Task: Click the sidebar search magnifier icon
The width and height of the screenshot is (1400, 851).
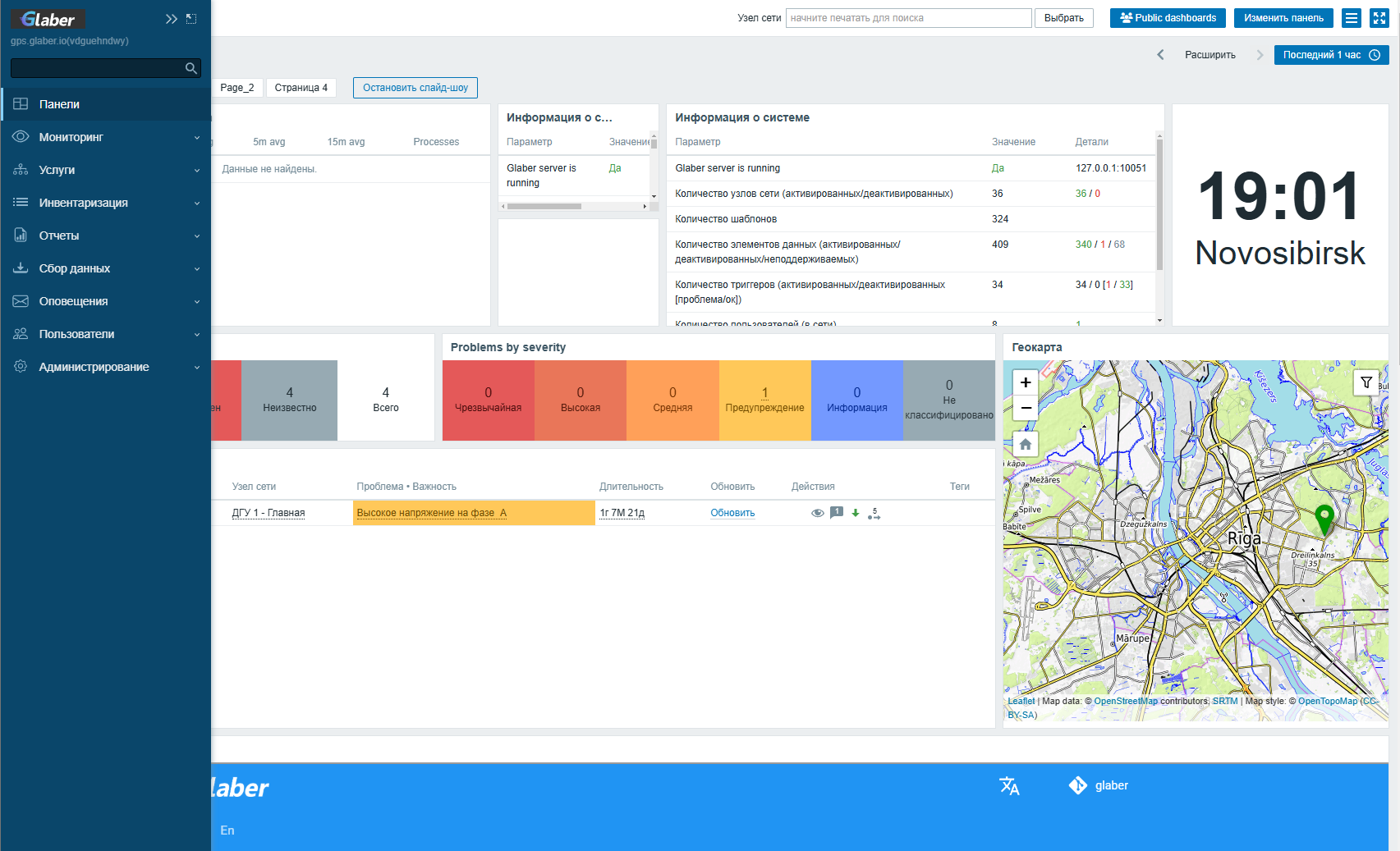Action: pos(191,68)
